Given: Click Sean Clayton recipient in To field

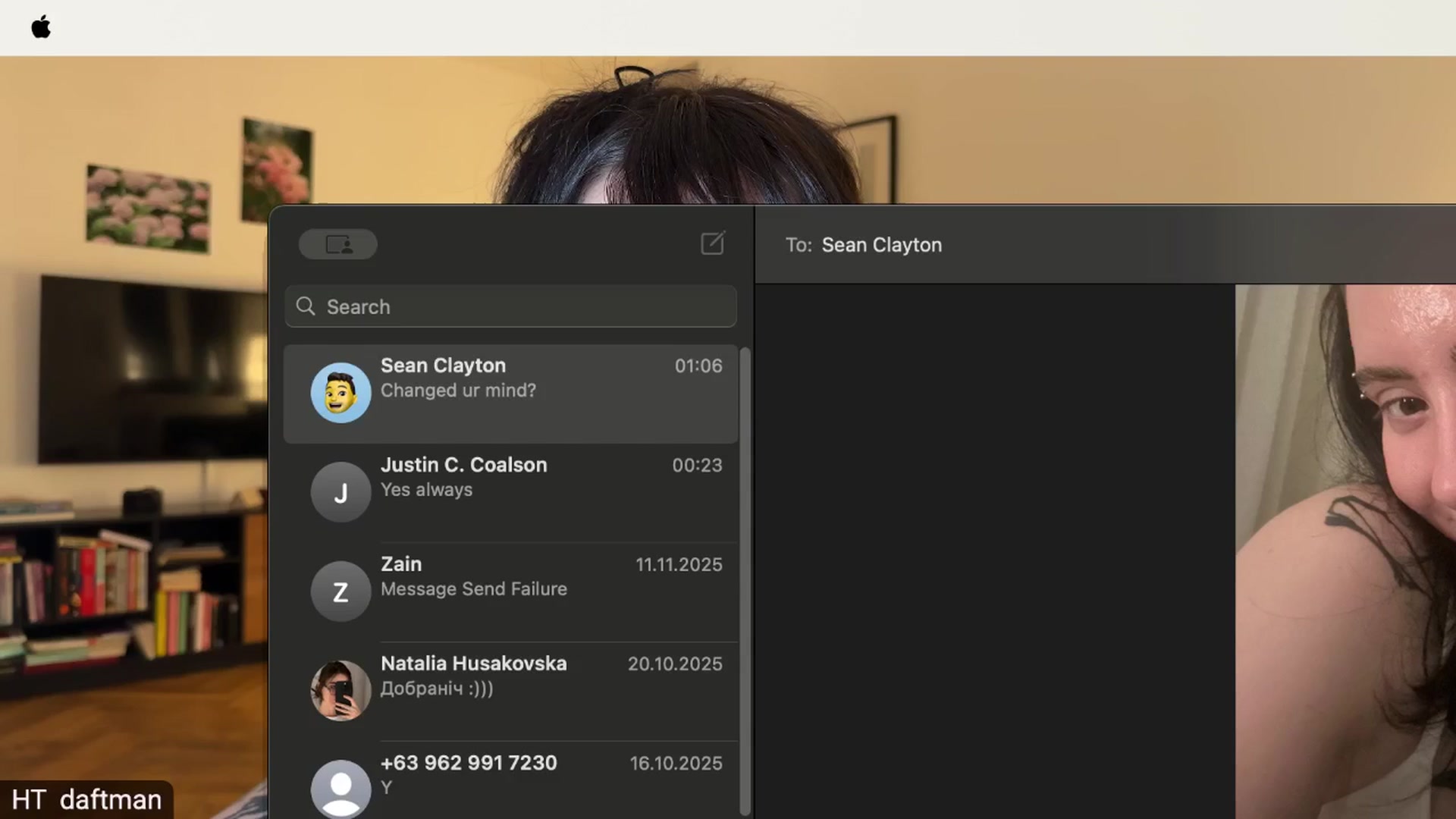Looking at the screenshot, I should (882, 245).
